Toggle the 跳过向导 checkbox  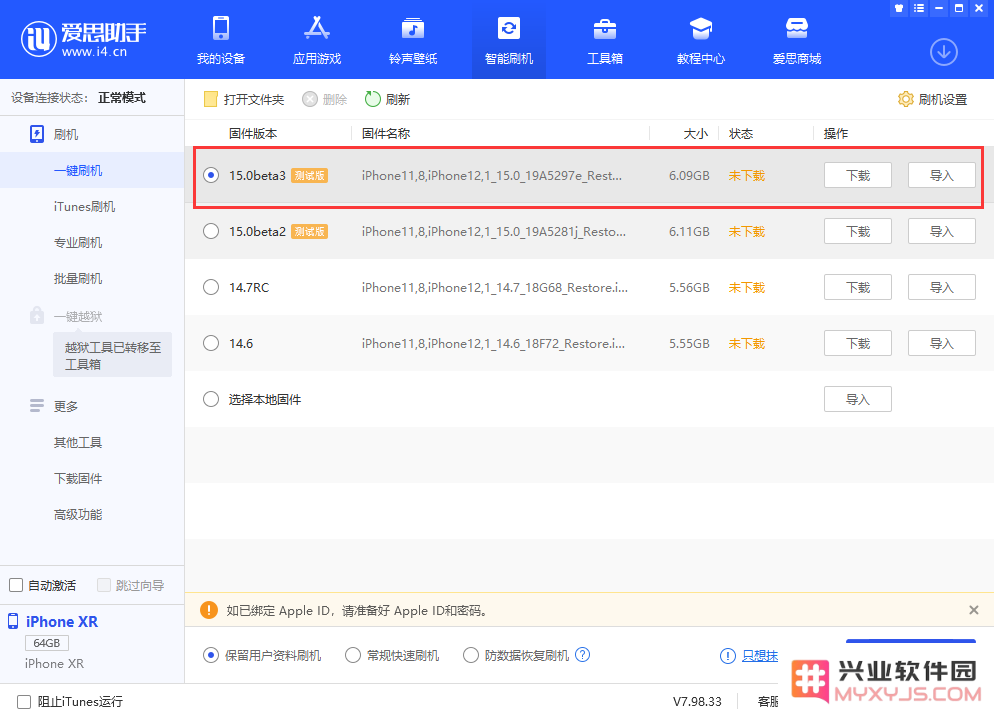[x=104, y=585]
